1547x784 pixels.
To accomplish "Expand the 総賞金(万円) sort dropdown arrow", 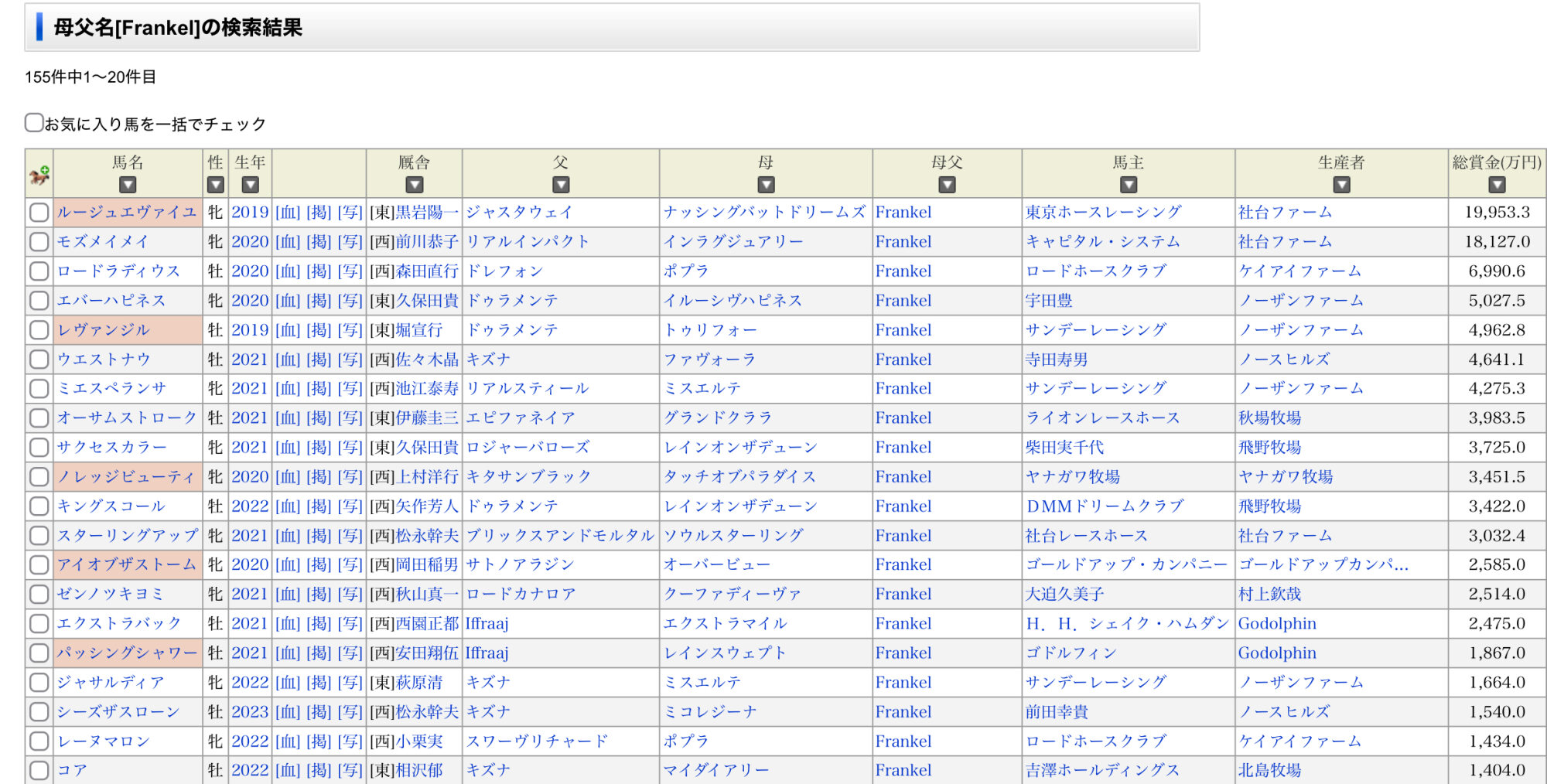I will click(1497, 185).
